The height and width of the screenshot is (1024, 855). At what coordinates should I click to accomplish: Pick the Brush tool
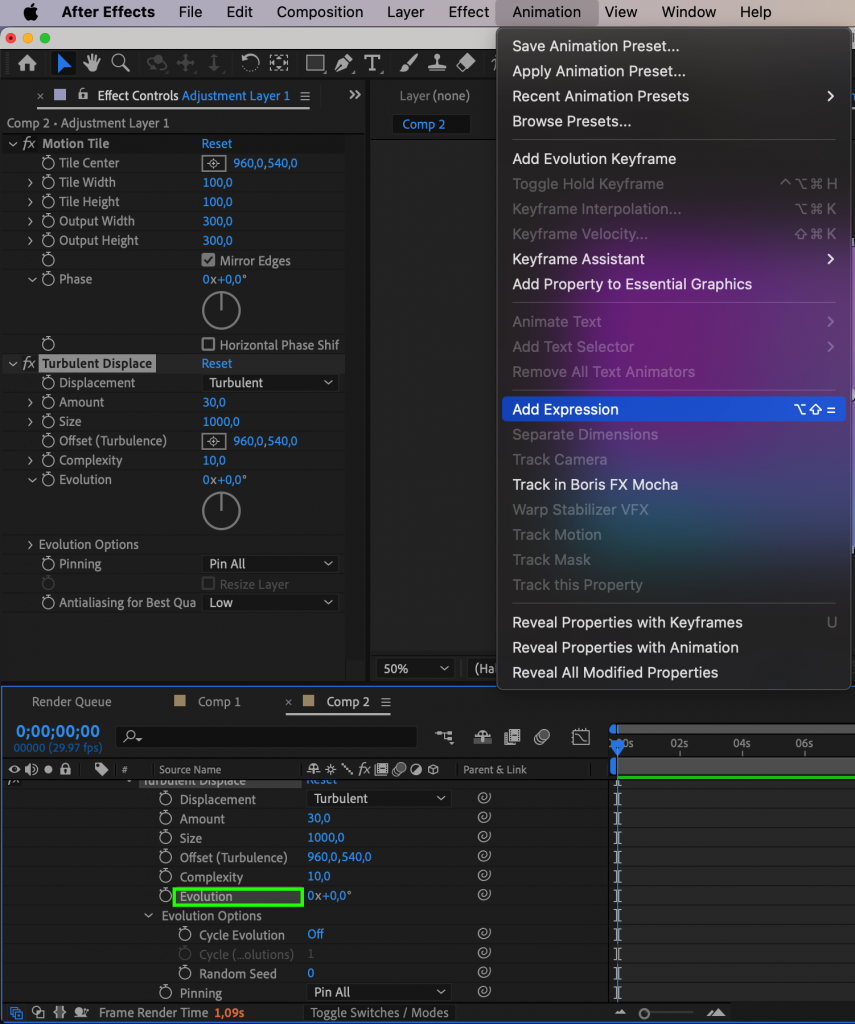[408, 62]
